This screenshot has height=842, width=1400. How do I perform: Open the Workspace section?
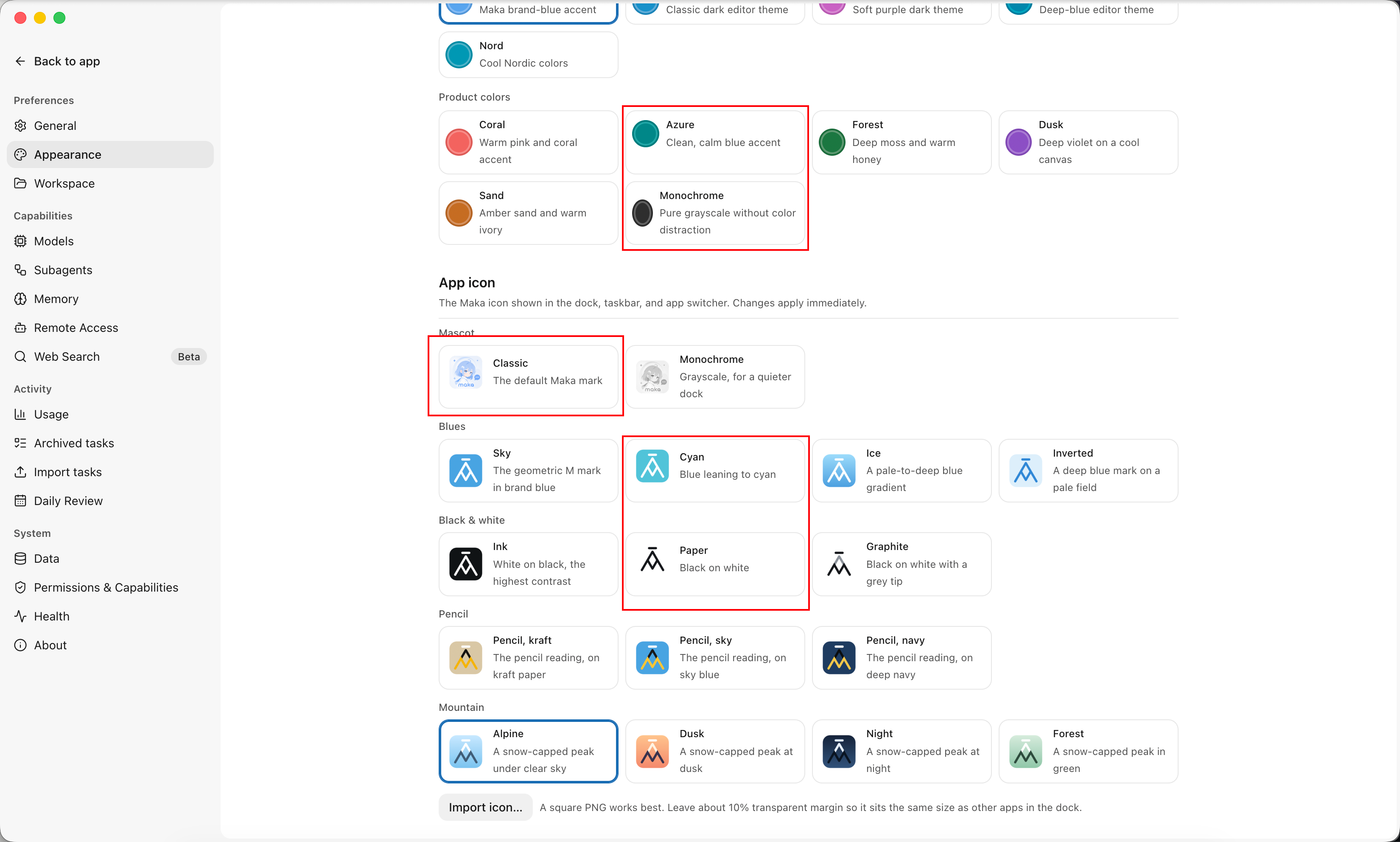coord(110,183)
